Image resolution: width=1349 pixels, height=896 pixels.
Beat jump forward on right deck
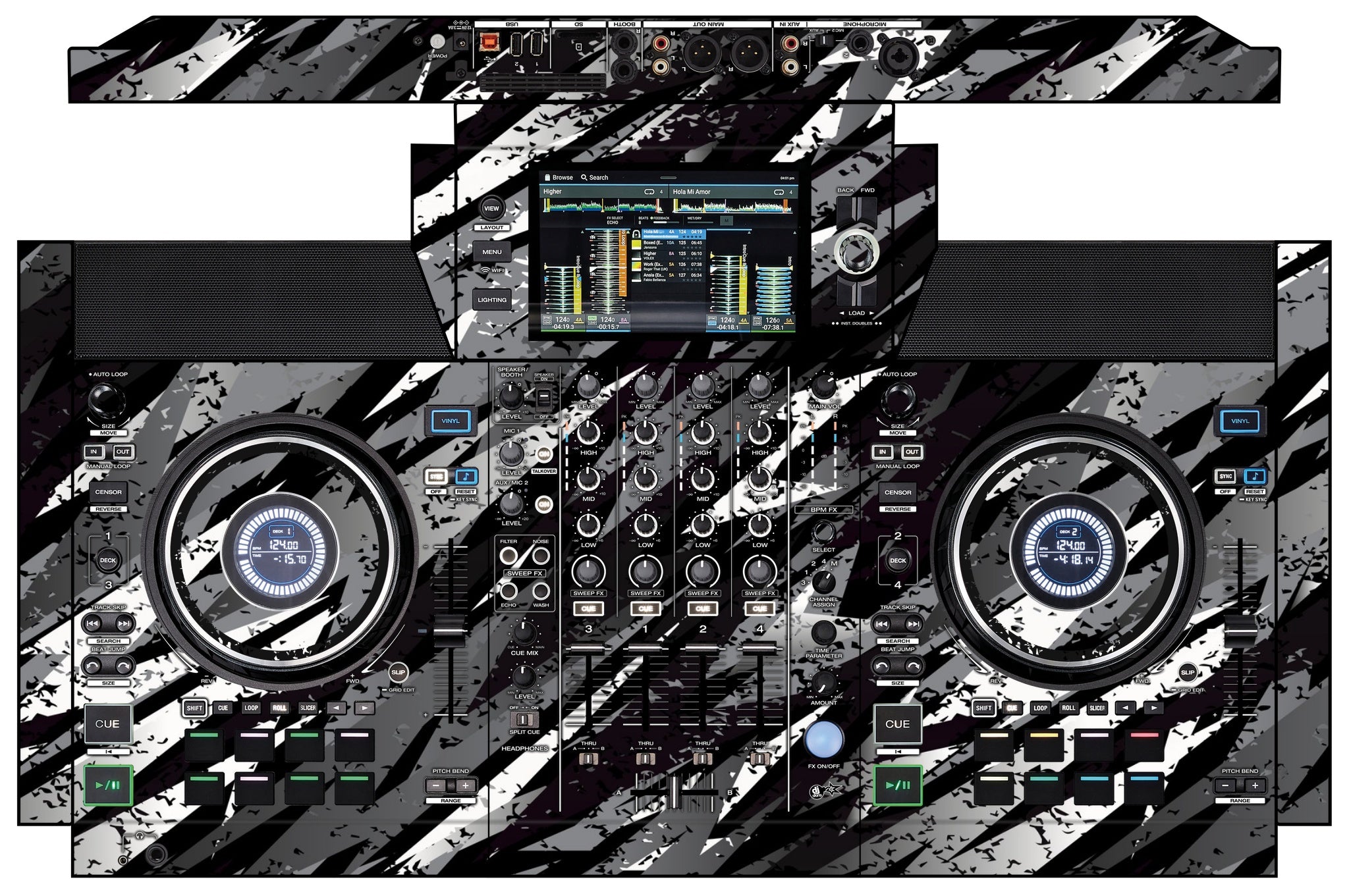pos(913,666)
